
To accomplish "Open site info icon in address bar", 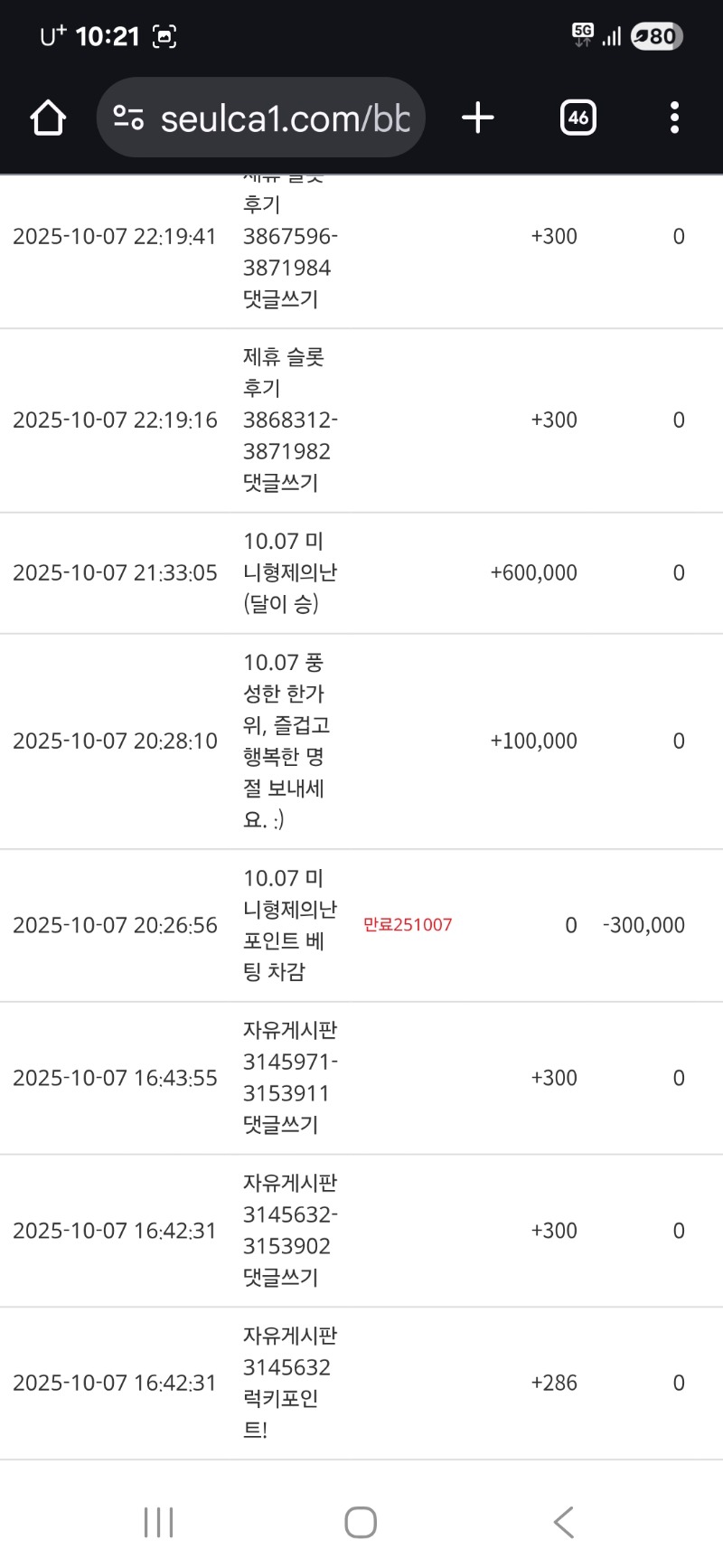I will [128, 118].
